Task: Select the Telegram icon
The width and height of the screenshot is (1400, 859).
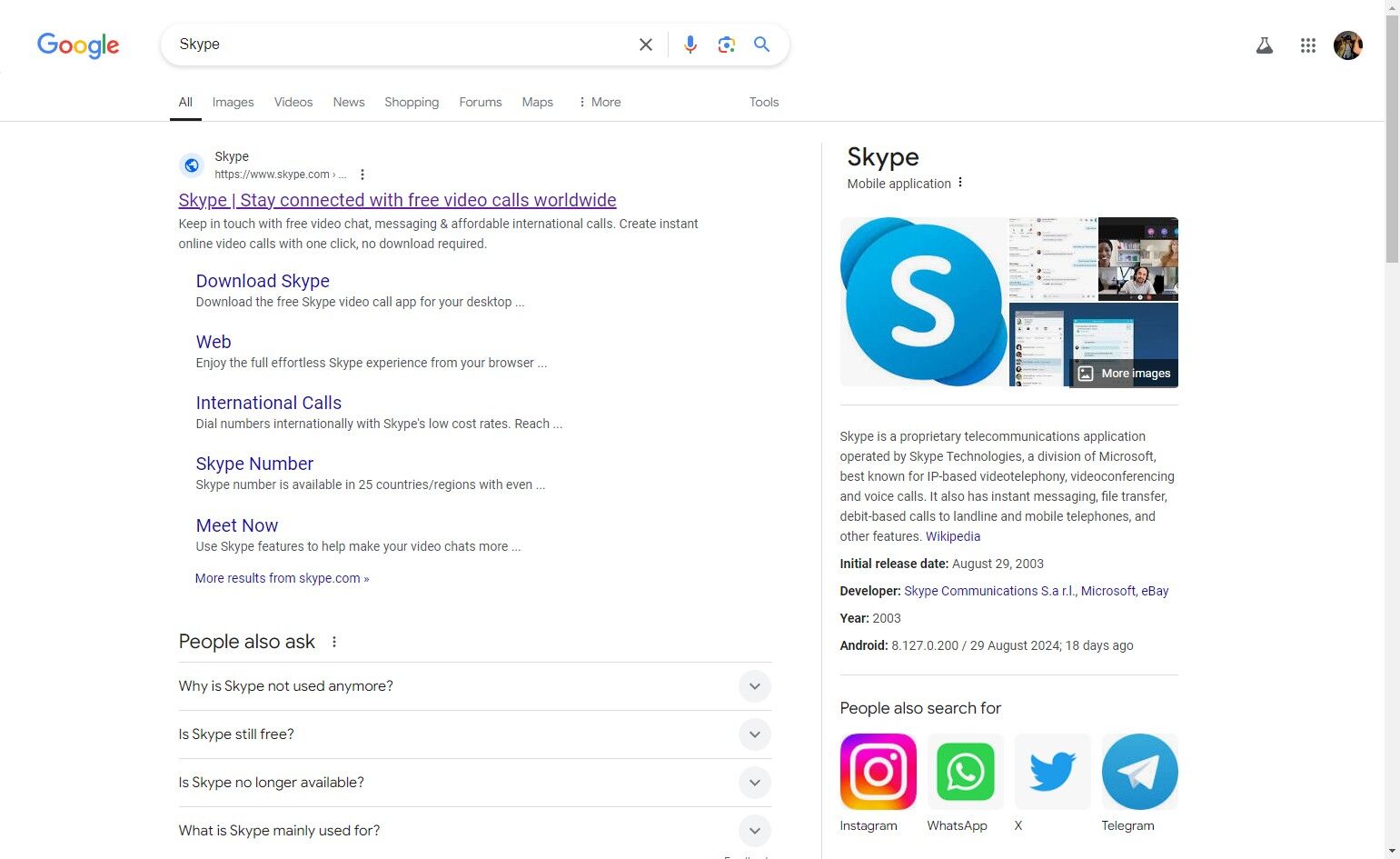Action: (1140, 772)
